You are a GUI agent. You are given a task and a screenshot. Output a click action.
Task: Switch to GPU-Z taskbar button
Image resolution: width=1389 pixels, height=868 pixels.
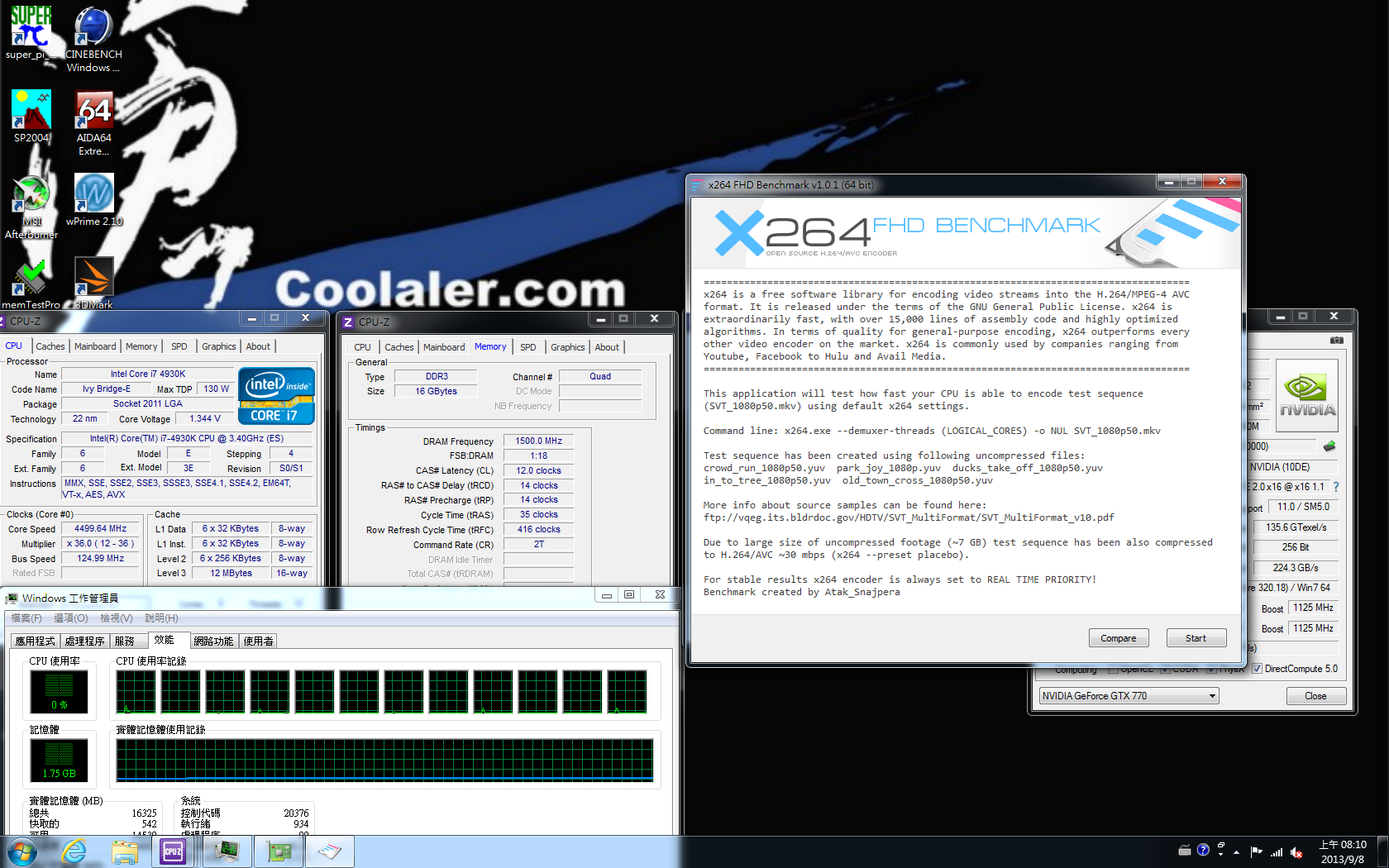pos(279,851)
